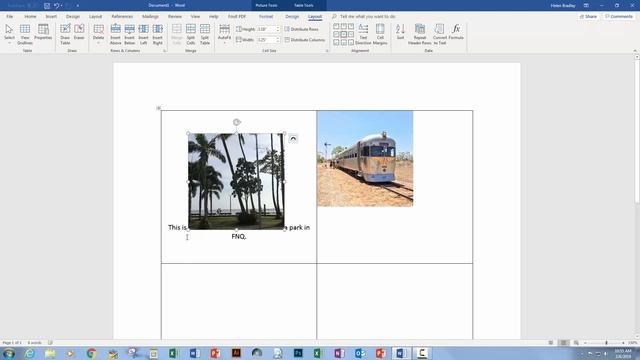
Task: Click Distribute Columns
Action: point(305,40)
